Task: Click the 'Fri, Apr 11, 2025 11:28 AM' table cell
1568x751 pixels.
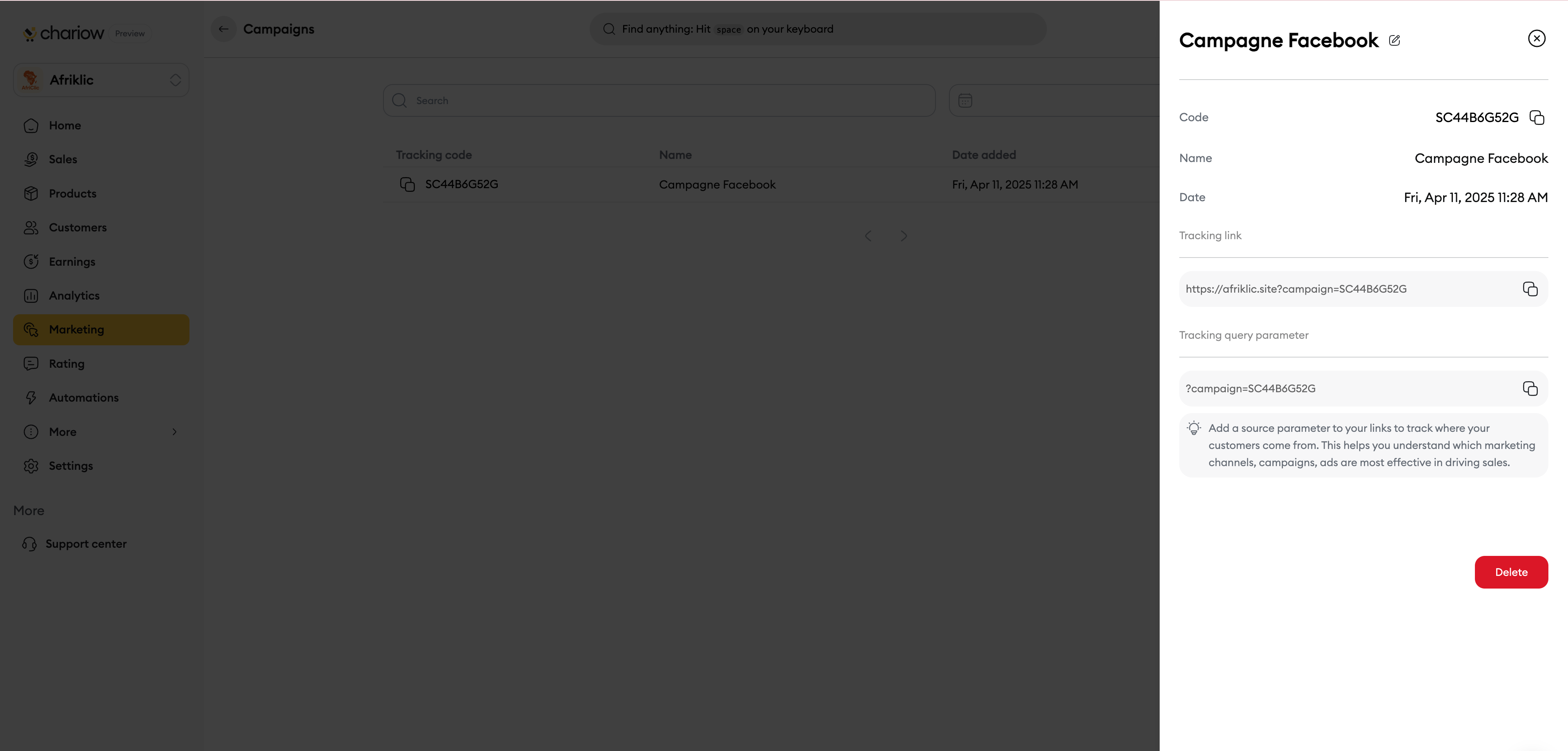Action: click(x=1015, y=184)
